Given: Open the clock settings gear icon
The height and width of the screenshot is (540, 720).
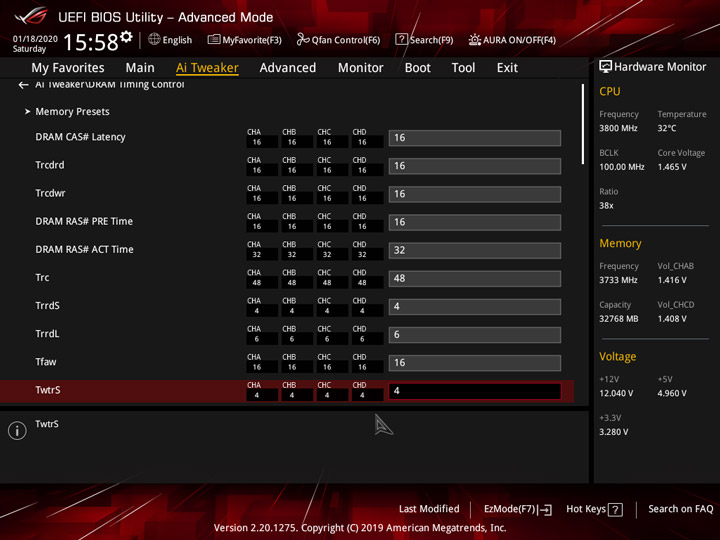Looking at the screenshot, I should pos(126,37).
